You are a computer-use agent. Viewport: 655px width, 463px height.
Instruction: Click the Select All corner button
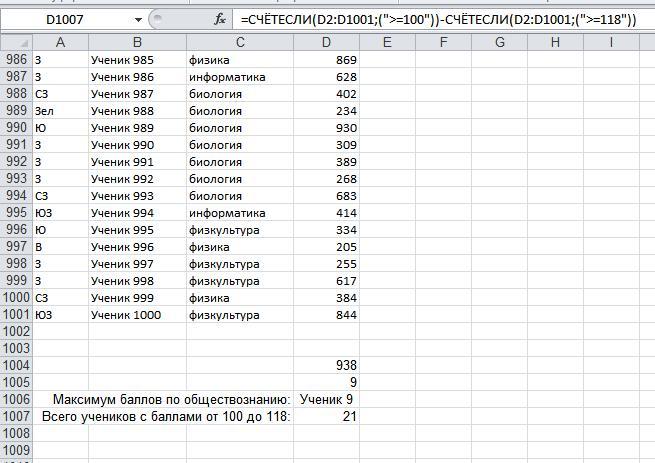click(x=17, y=42)
